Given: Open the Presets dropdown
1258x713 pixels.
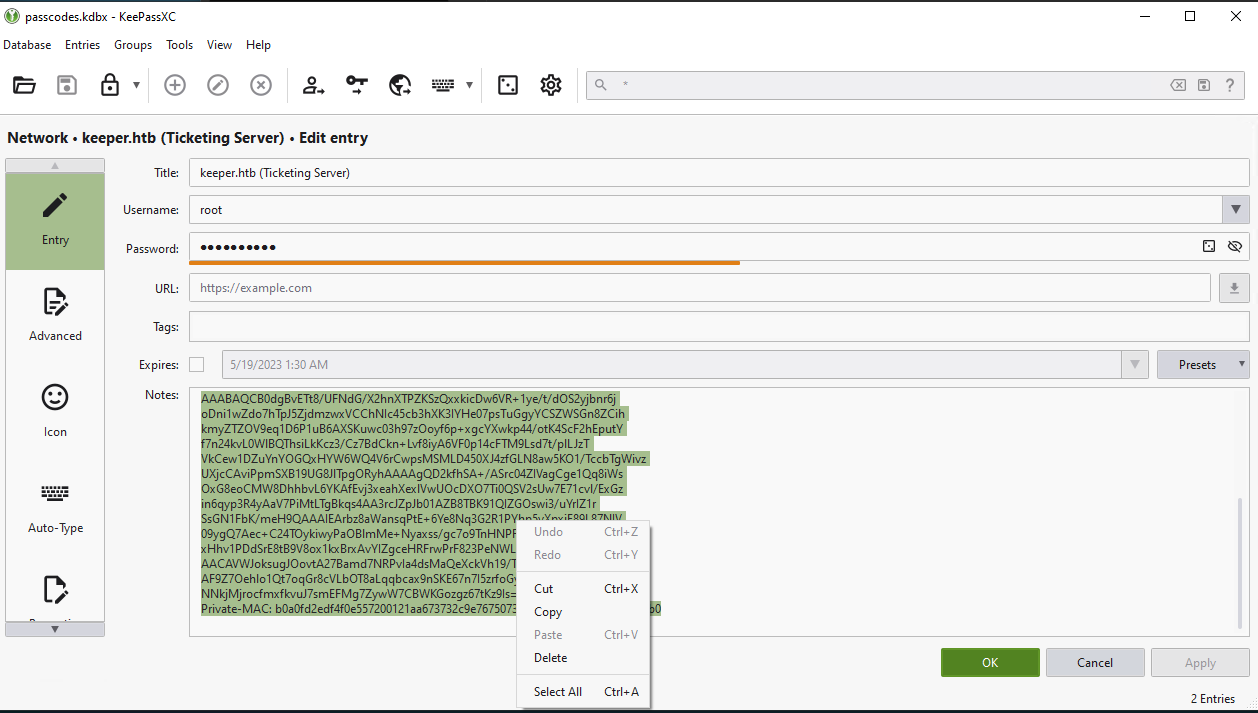Looking at the screenshot, I should (1203, 365).
